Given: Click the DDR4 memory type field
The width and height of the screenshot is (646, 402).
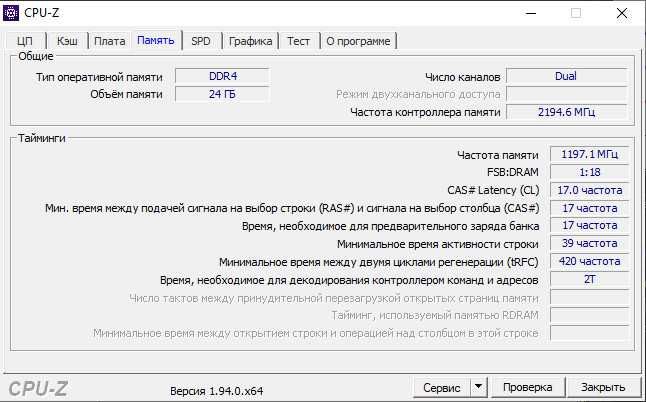Looking at the screenshot, I should (222, 76).
